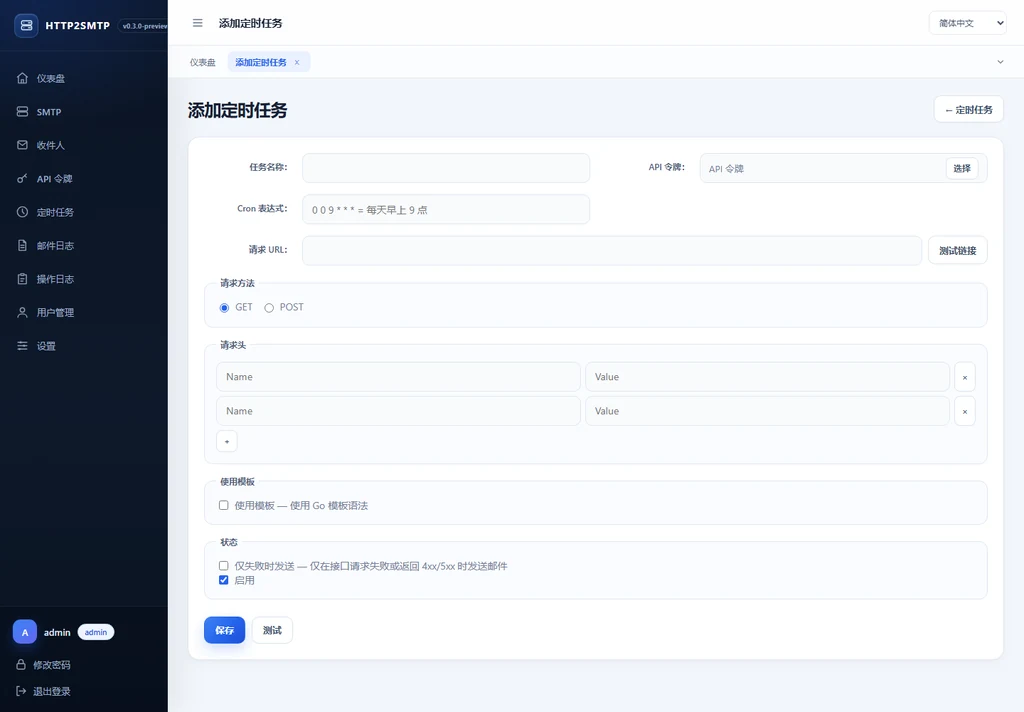Go back via the 定时任务 button
Screen dimensions: 1024x712
[x=968, y=110]
